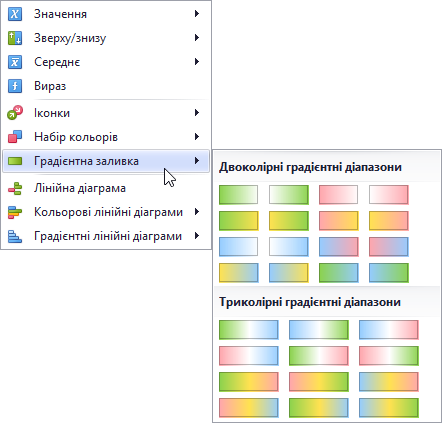Click the Зверху/знизу green arrows icon

pos(15,38)
